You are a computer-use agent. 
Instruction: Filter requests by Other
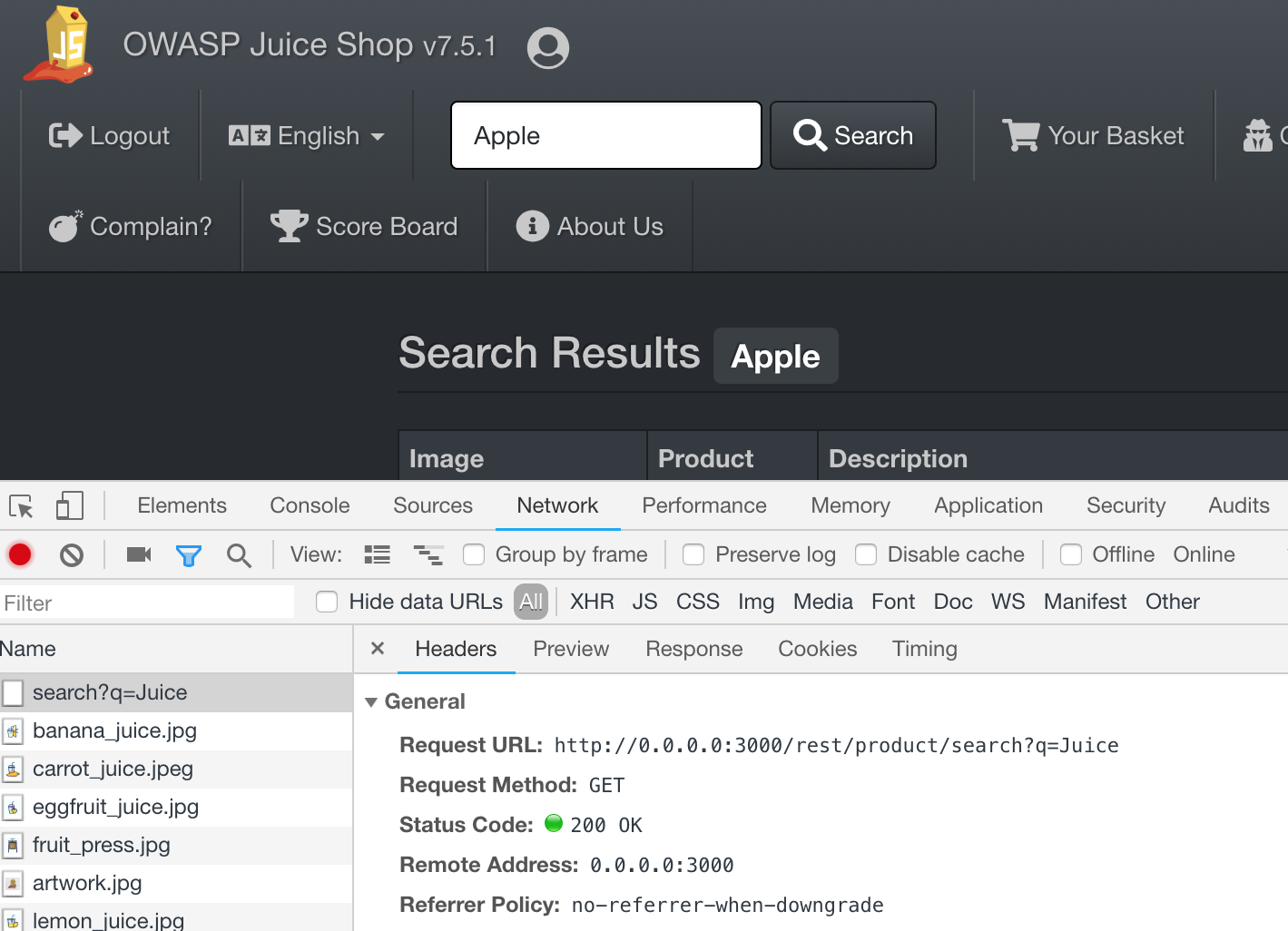1172,602
